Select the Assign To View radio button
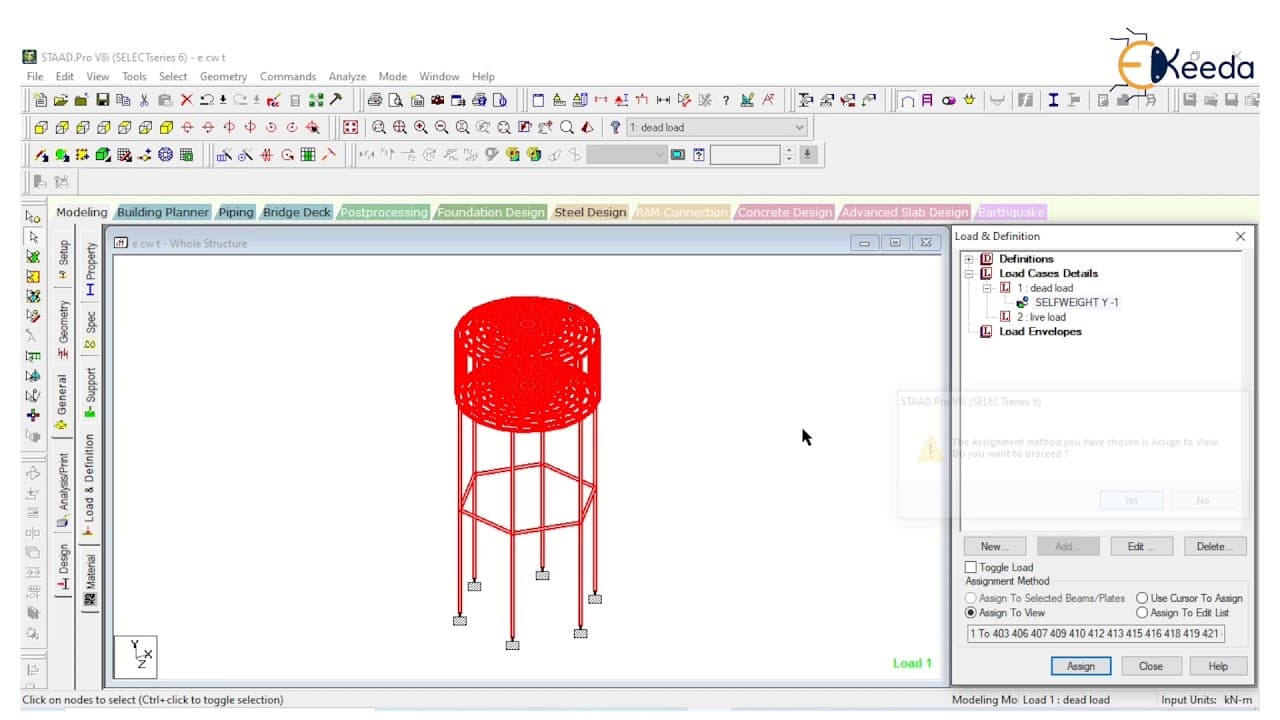Screen dimensions: 1280x720 click(x=971, y=612)
